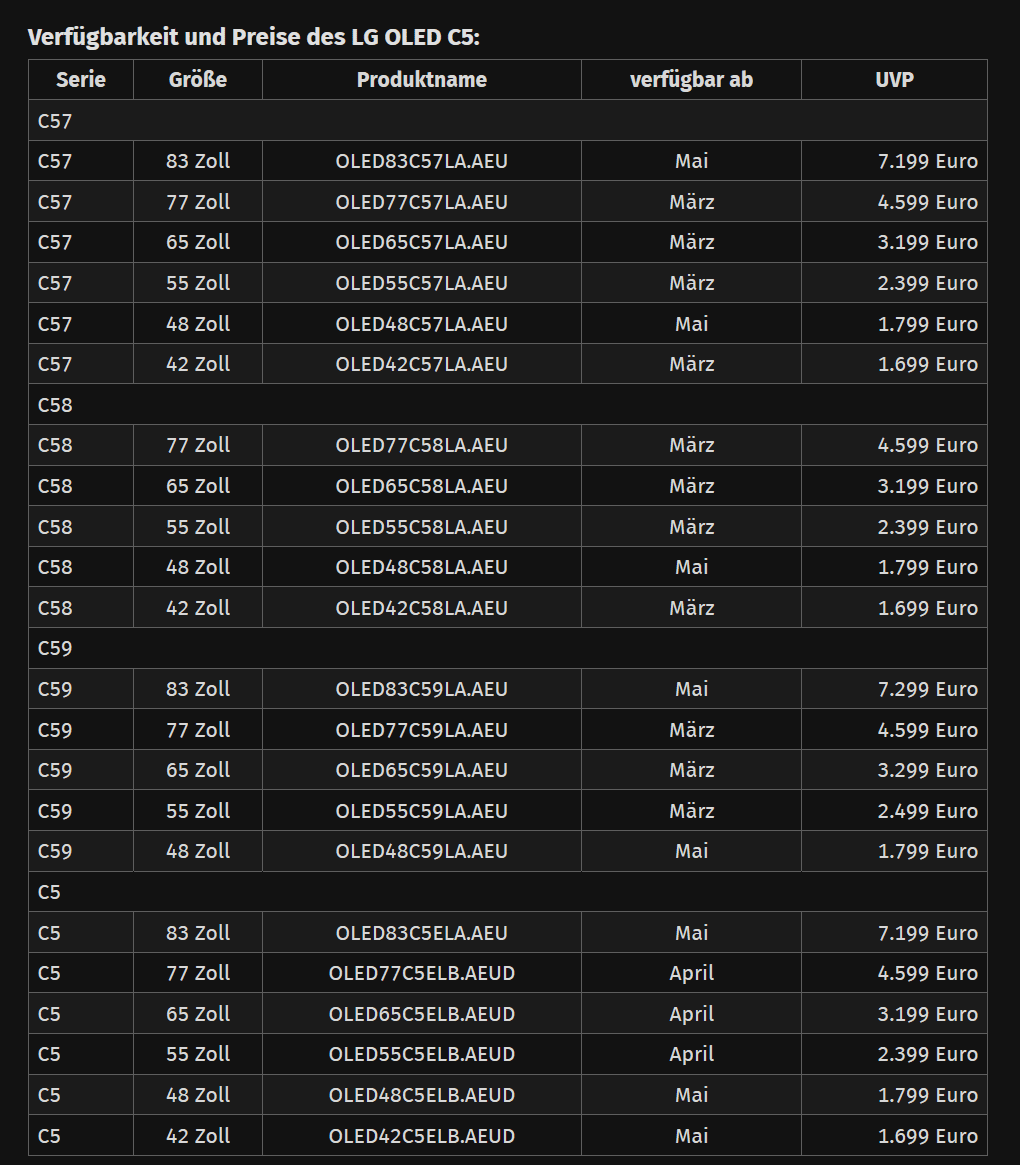This screenshot has height=1165, width=1020.
Task: Click the 'verfügbar ab' column header
Action: click(691, 79)
